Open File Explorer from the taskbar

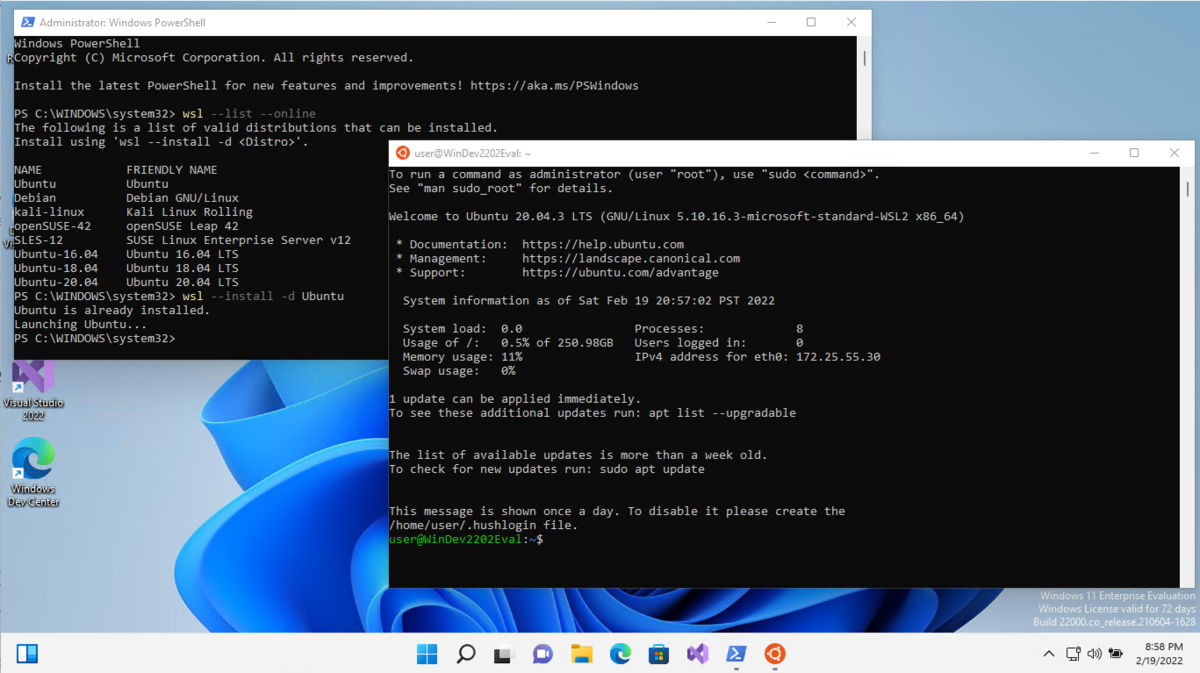tap(581, 654)
